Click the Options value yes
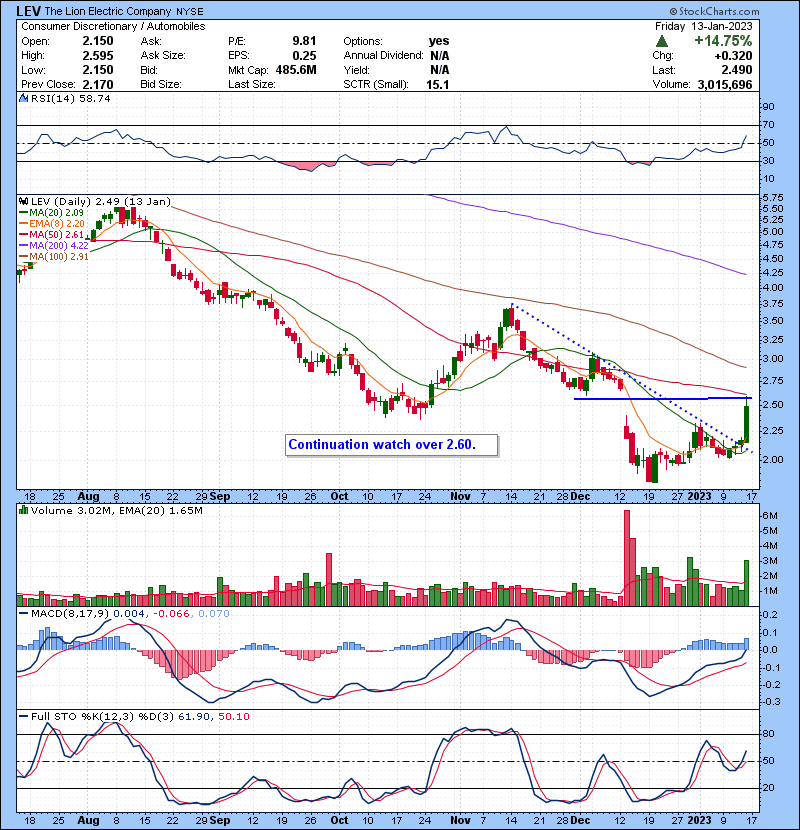The image size is (800, 830). click(439, 41)
